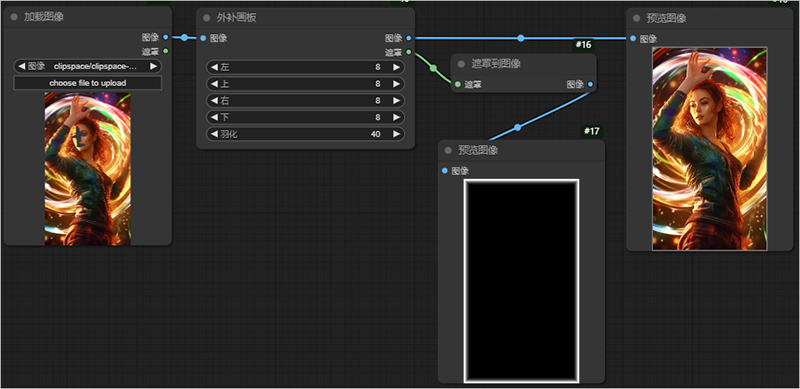
Task: Collapse the 遮罩到图像 node via its title dot
Action: pyautogui.click(x=461, y=64)
